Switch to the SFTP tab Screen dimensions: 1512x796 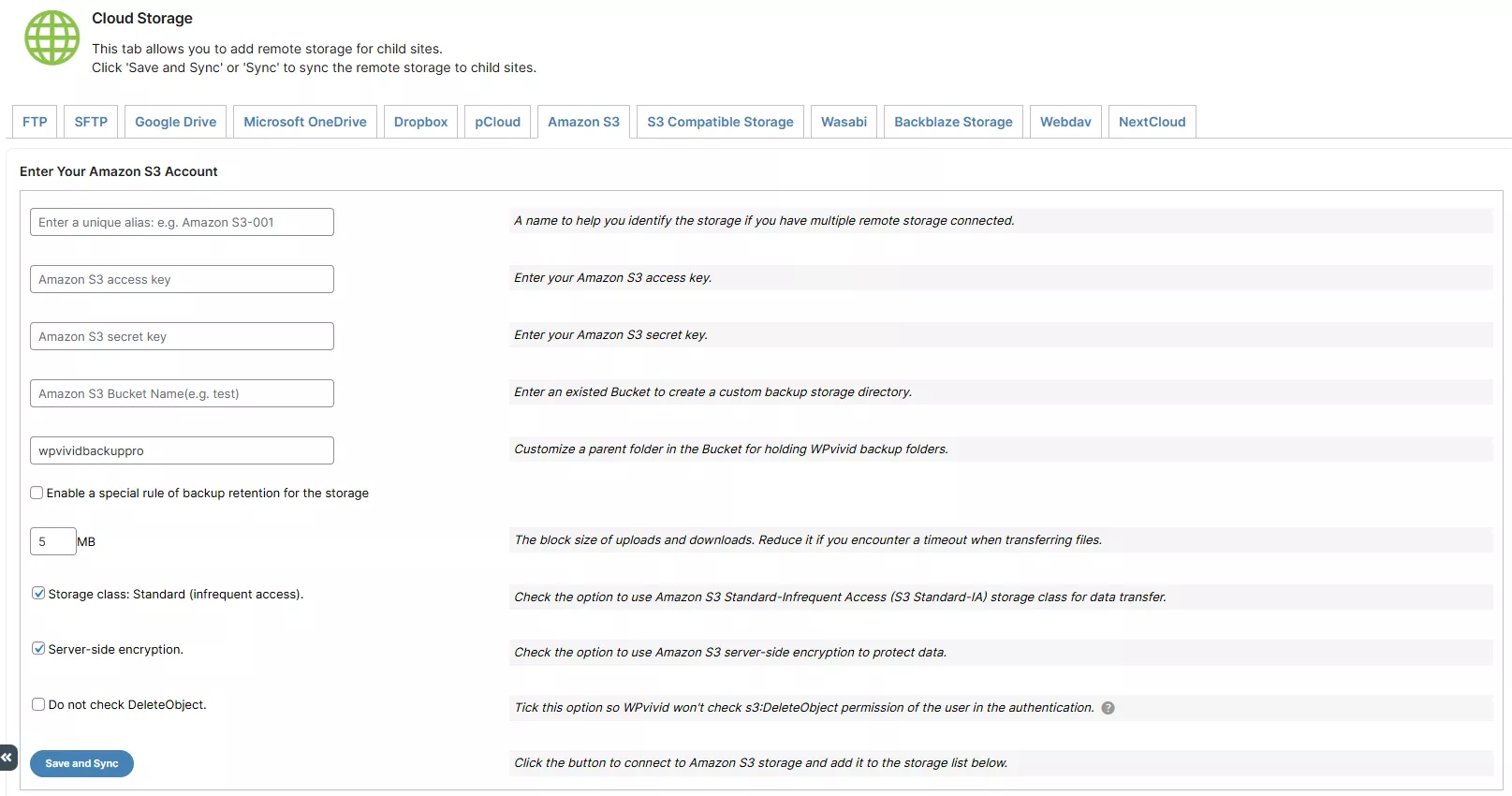coord(91,122)
